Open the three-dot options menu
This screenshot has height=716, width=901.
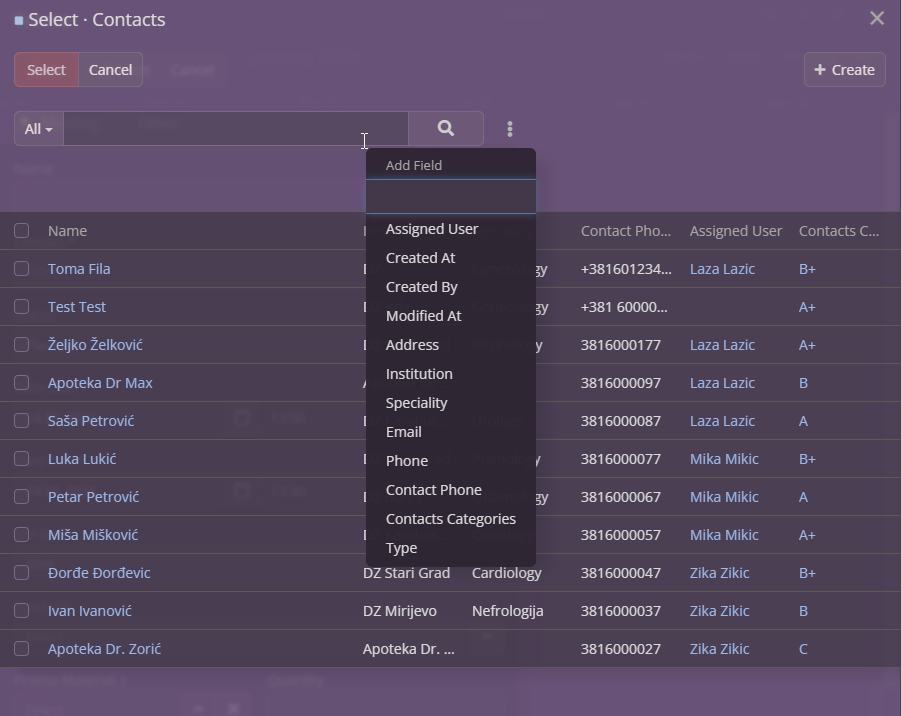click(x=510, y=129)
